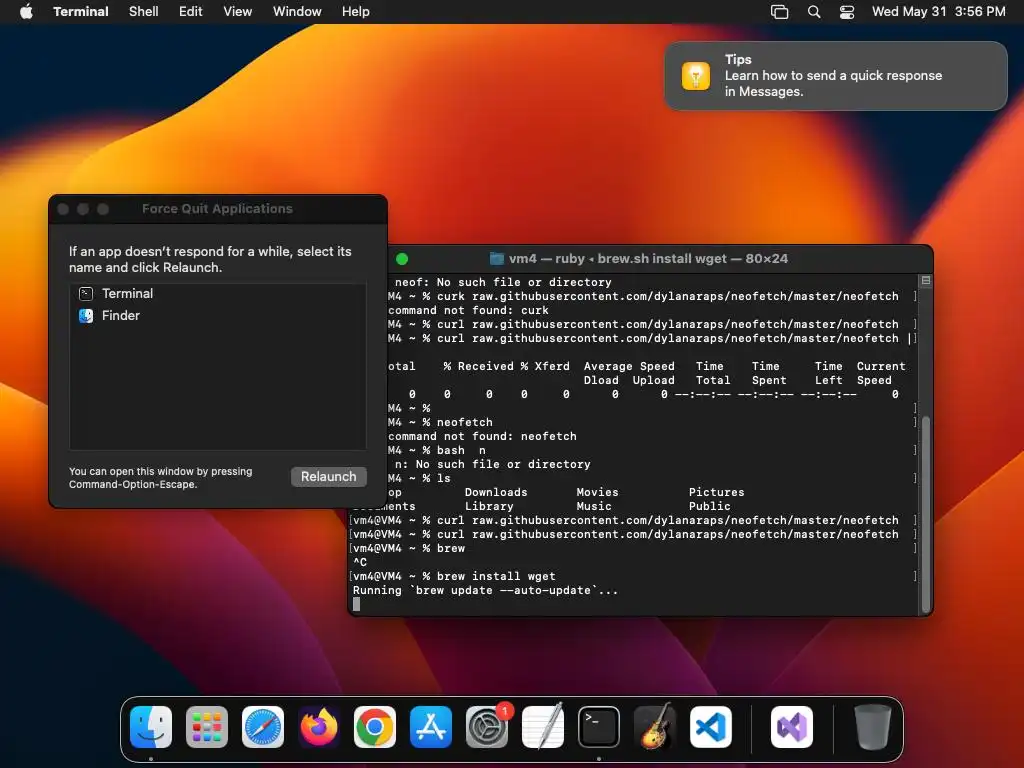Click 'Downloads' in the ls output

(496, 492)
